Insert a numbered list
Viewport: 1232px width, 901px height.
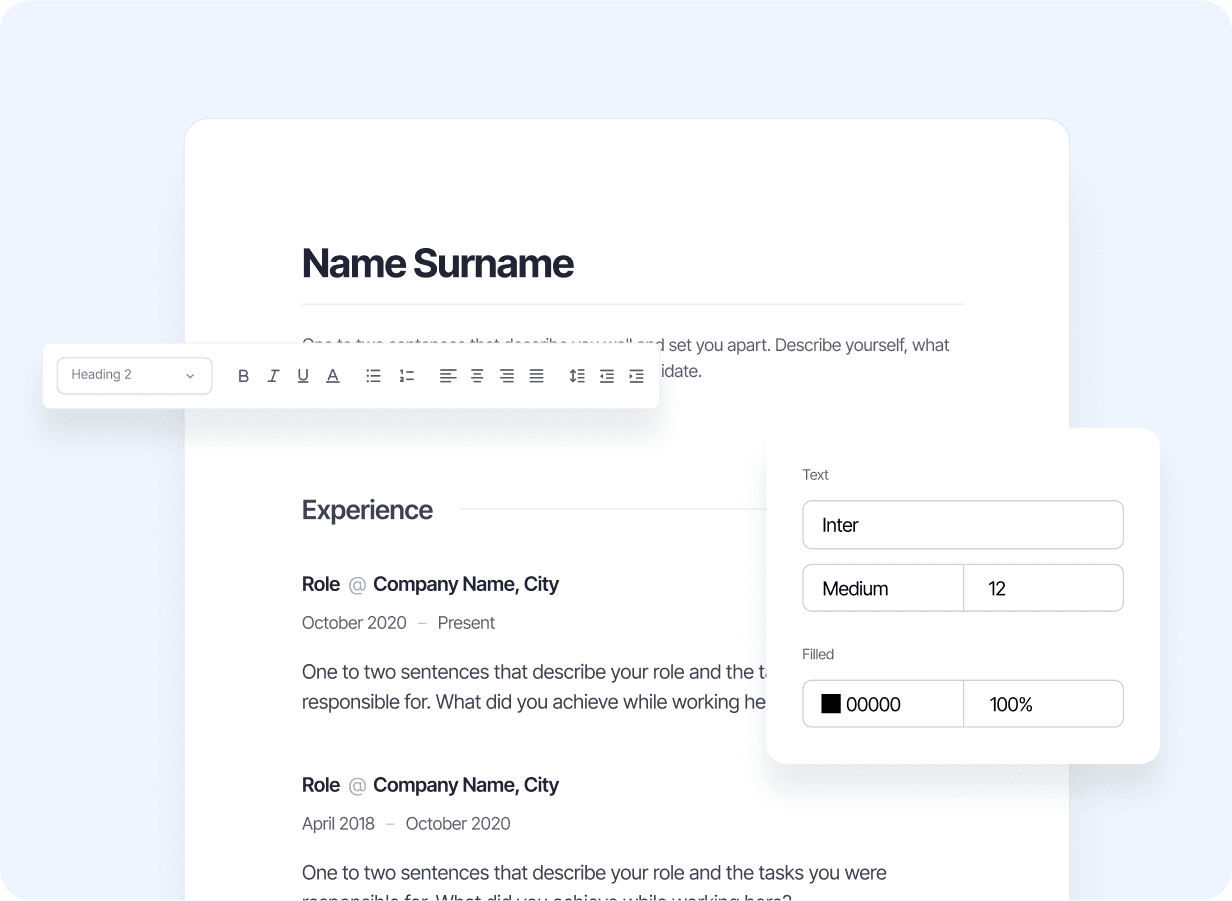(x=407, y=376)
